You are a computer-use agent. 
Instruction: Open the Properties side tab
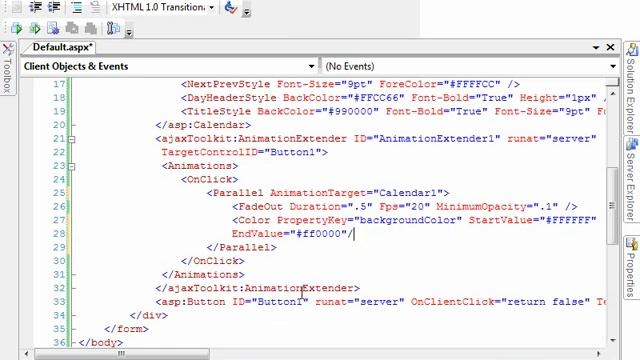(631, 267)
